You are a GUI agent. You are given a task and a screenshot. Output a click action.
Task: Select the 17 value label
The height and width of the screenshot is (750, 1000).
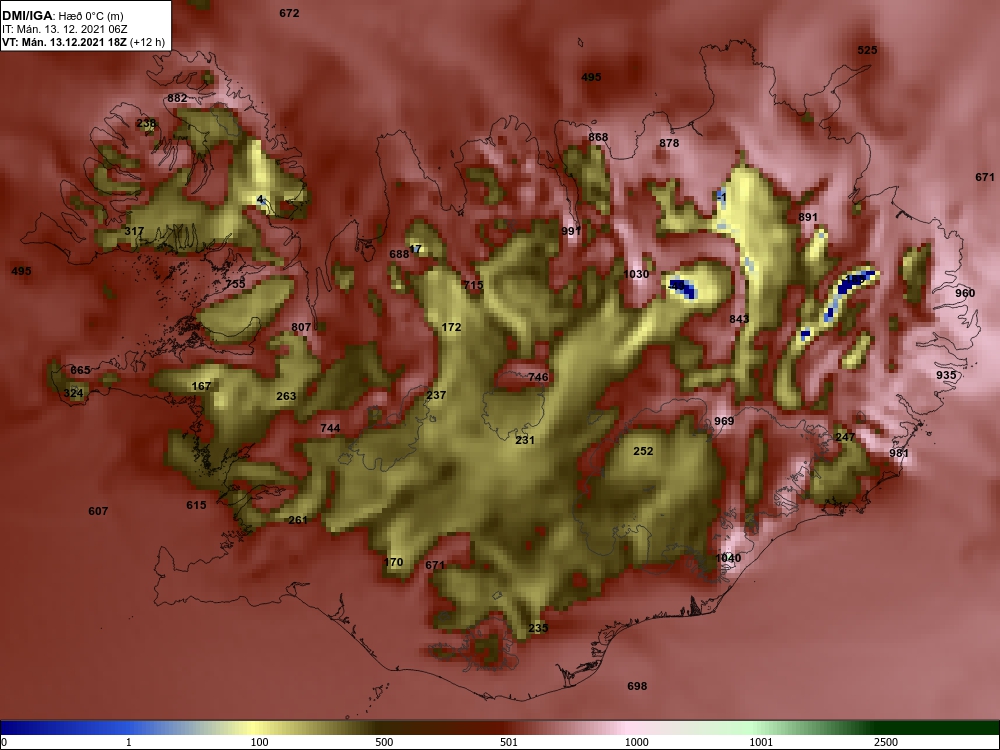pyautogui.click(x=416, y=249)
